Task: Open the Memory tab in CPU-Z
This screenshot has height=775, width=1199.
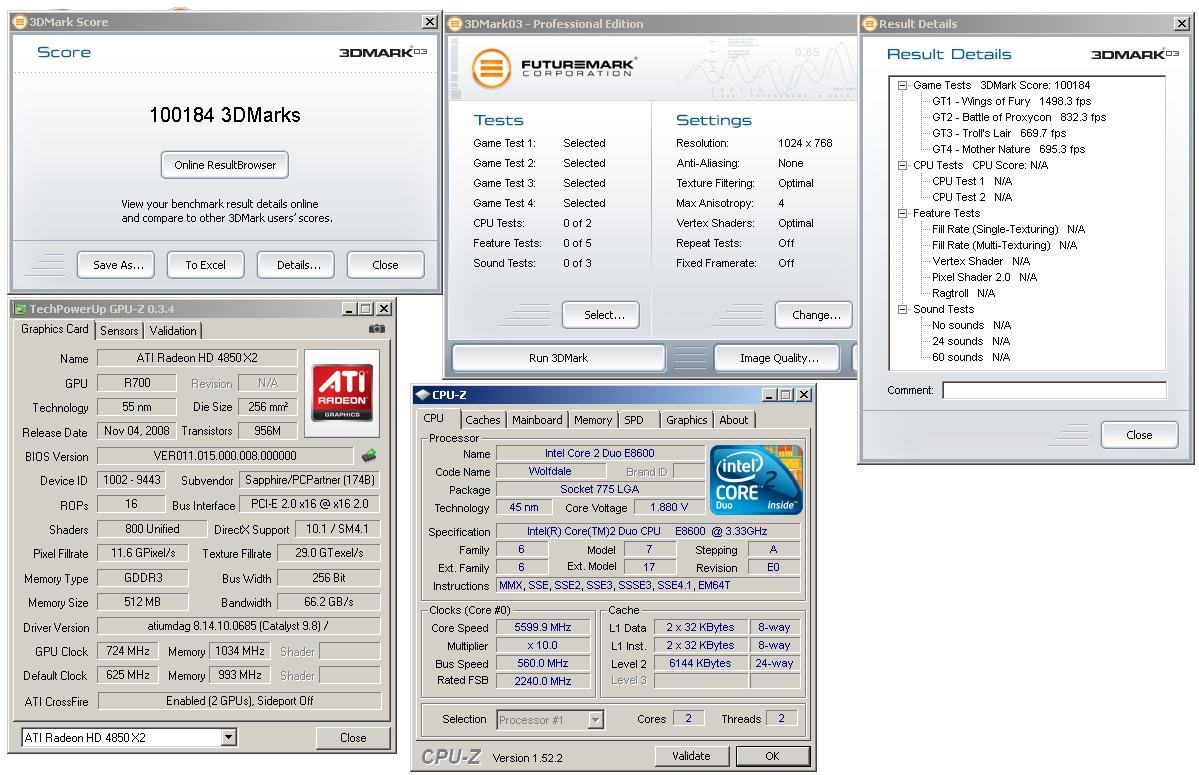Action: pyautogui.click(x=593, y=420)
